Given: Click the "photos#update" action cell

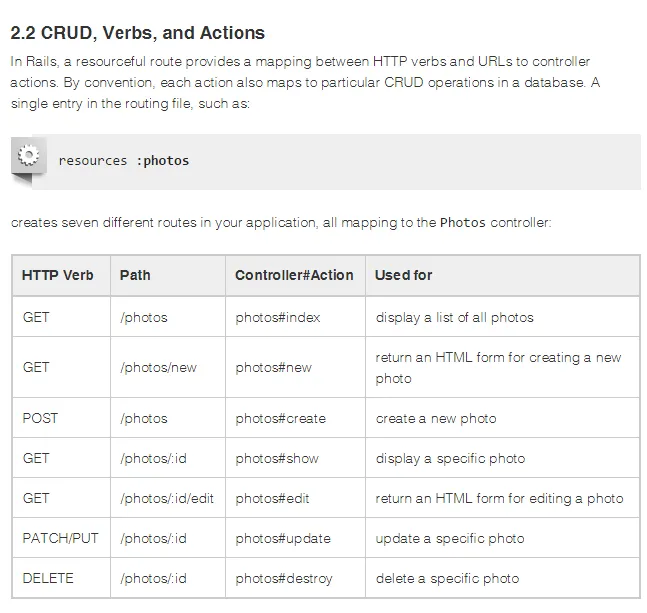Looking at the screenshot, I should (283, 538).
